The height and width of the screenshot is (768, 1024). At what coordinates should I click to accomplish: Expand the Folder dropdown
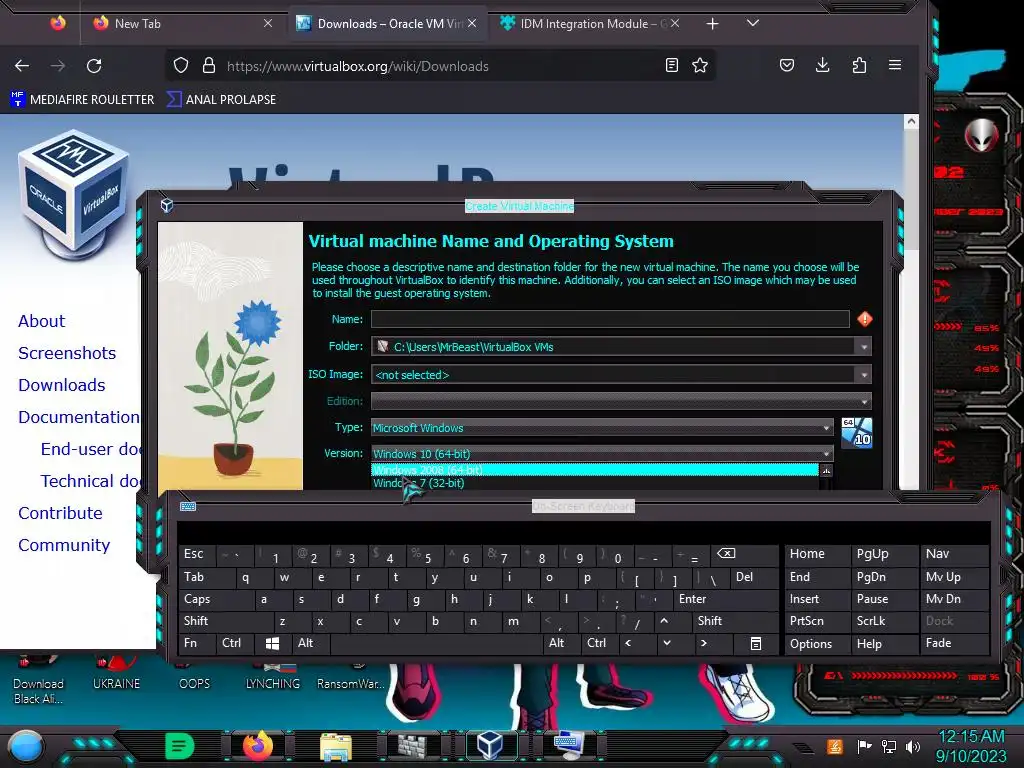[x=864, y=347]
